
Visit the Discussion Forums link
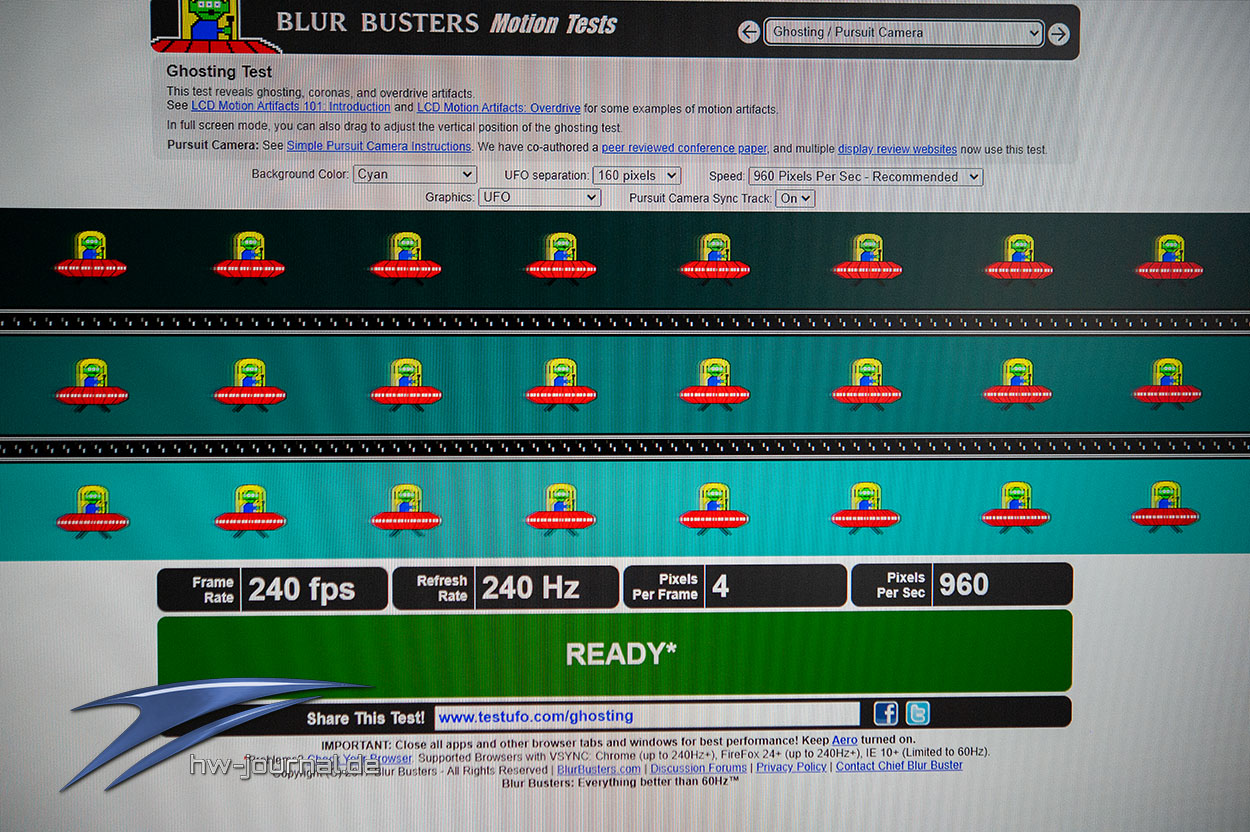tap(699, 768)
